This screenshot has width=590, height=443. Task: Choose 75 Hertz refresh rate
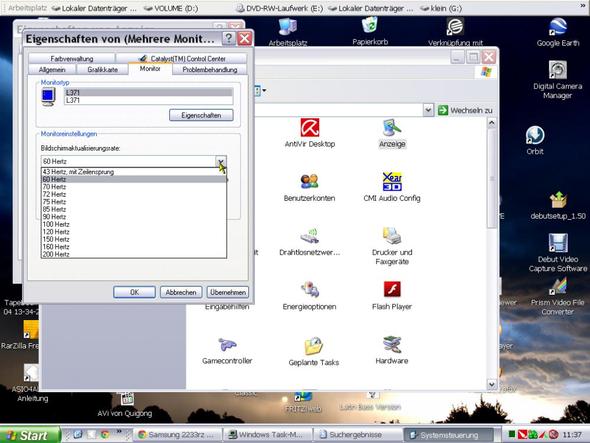[134, 202]
